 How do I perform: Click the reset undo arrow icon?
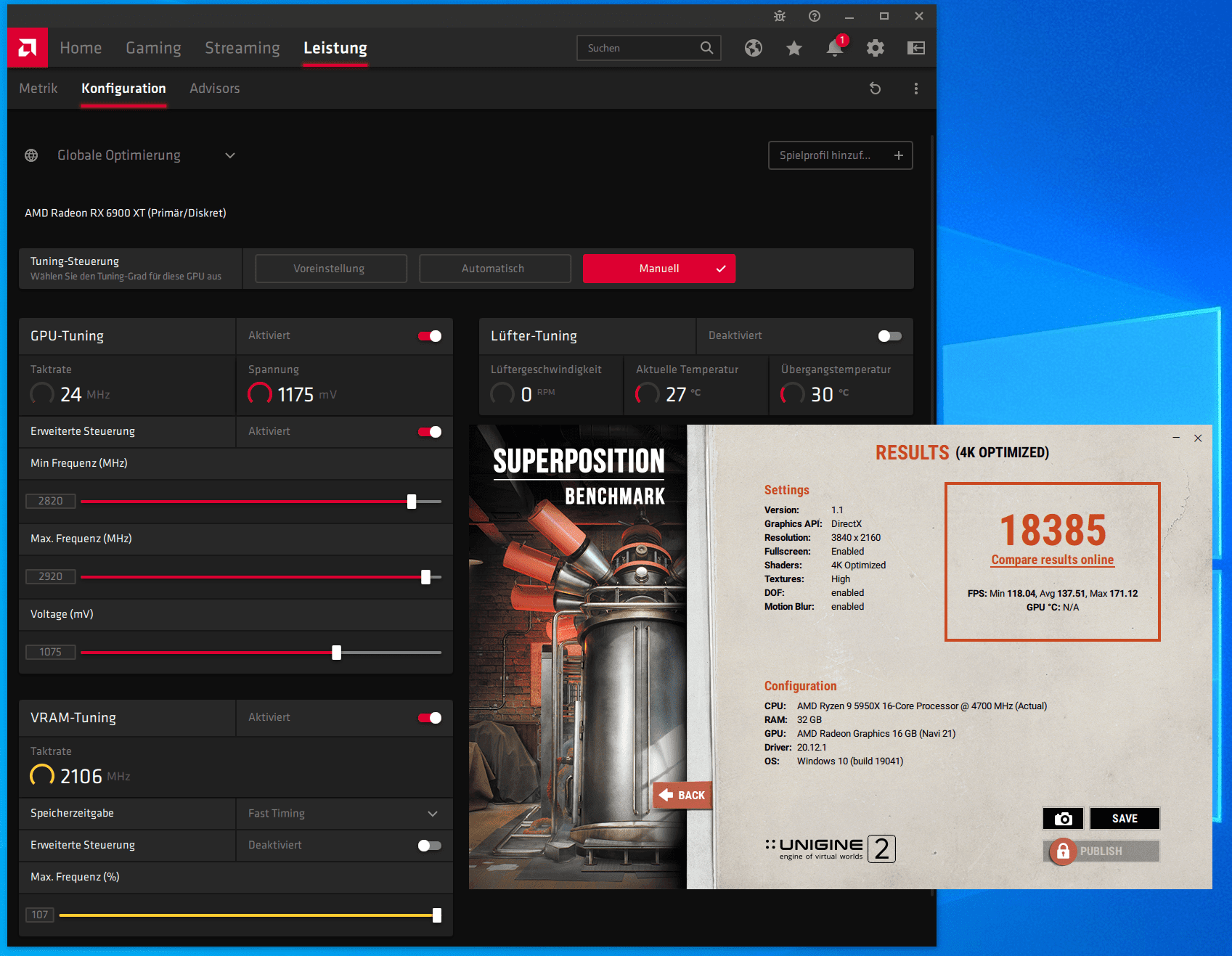876,89
